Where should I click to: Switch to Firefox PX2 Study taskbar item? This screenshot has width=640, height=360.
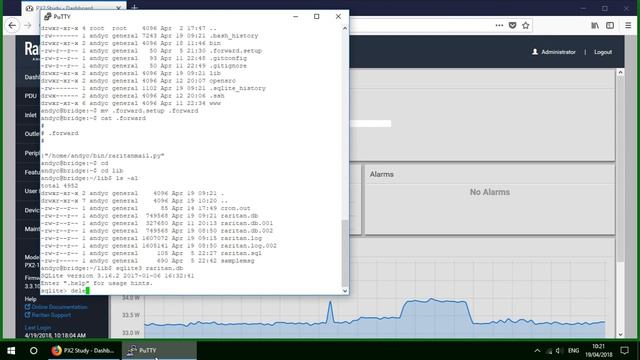84,350
